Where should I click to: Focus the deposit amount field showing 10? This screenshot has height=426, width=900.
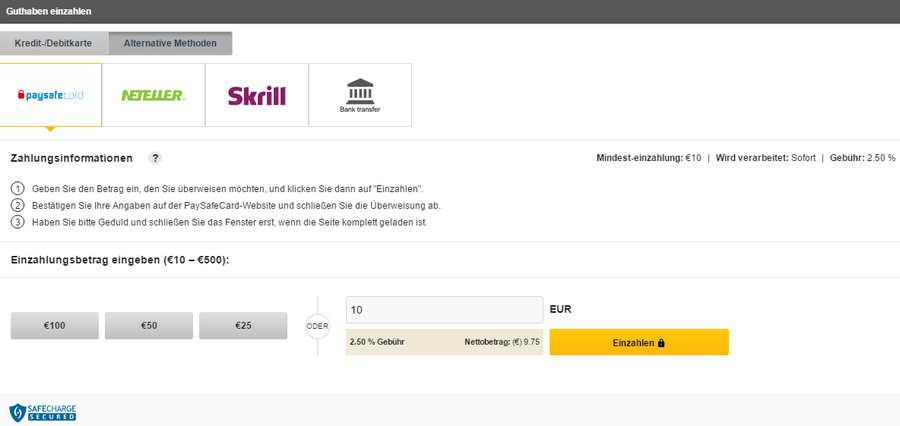click(x=444, y=310)
